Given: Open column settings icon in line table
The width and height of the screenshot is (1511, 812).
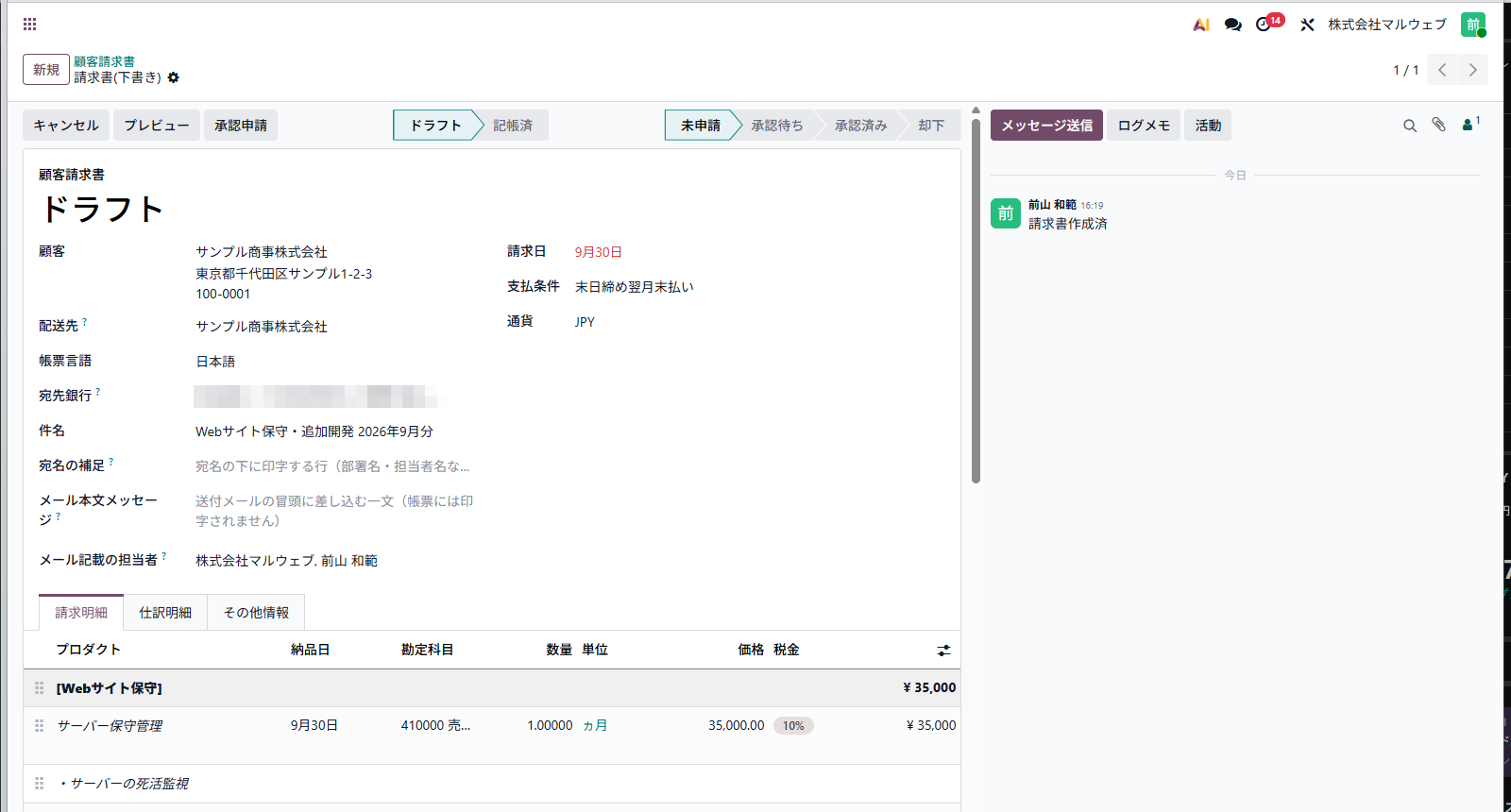Looking at the screenshot, I should click(x=943, y=651).
